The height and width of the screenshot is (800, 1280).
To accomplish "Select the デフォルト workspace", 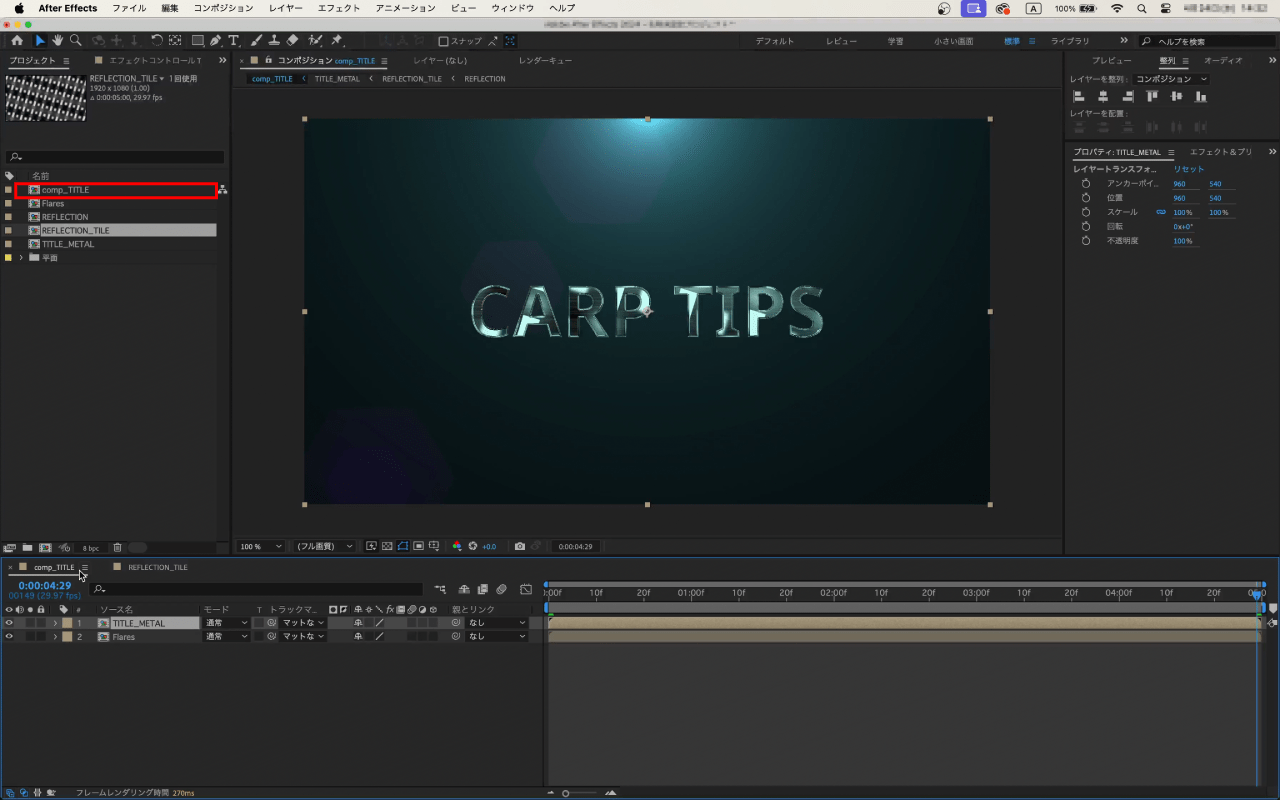I will point(775,41).
